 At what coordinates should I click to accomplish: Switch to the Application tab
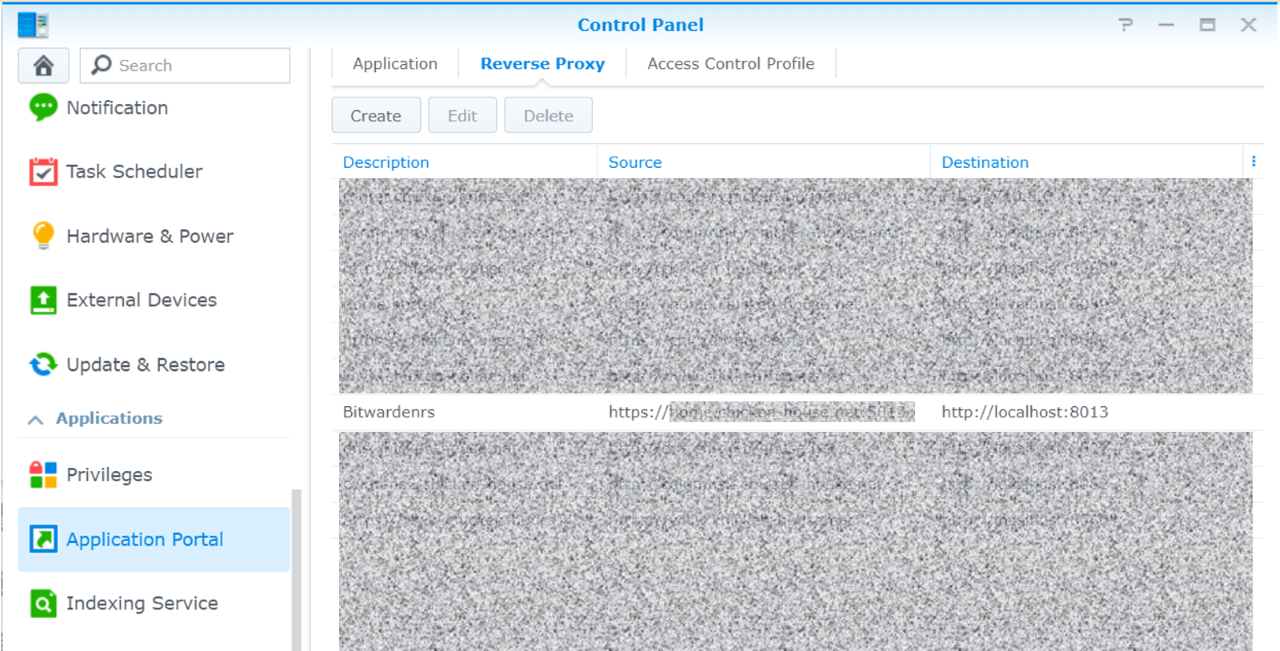(395, 64)
